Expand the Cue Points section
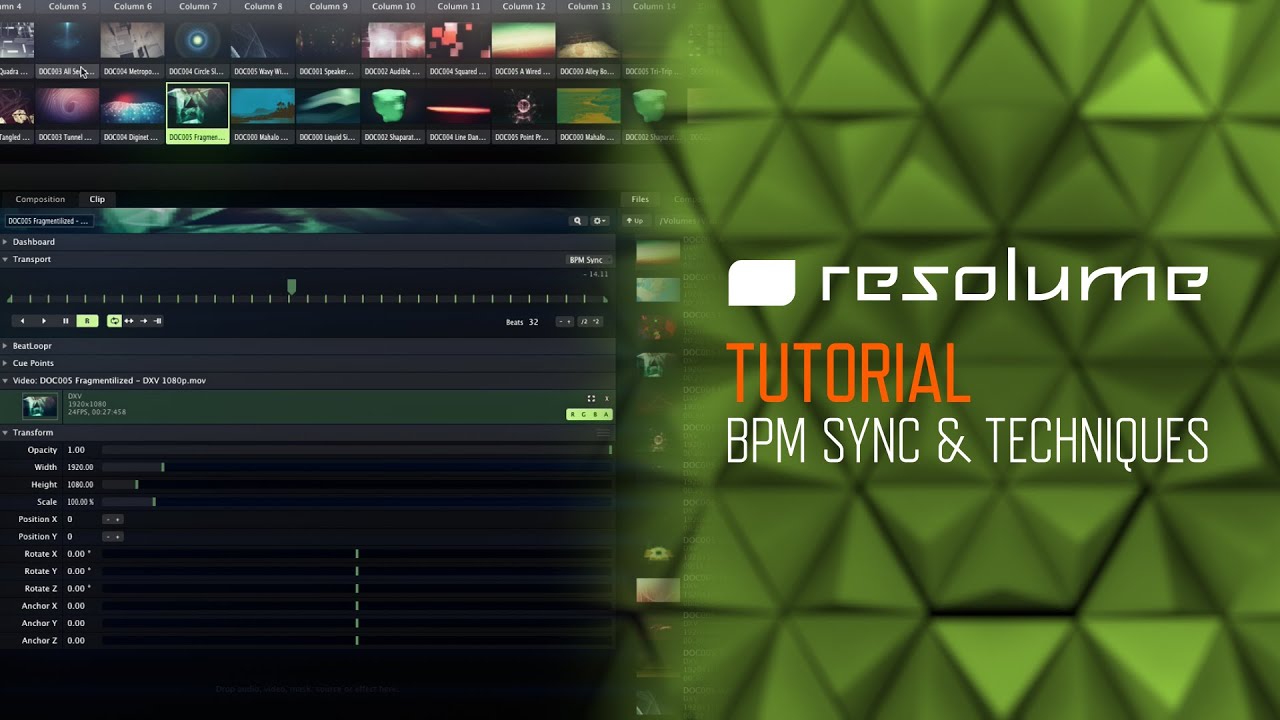Image resolution: width=1280 pixels, height=720 pixels. click(5, 363)
